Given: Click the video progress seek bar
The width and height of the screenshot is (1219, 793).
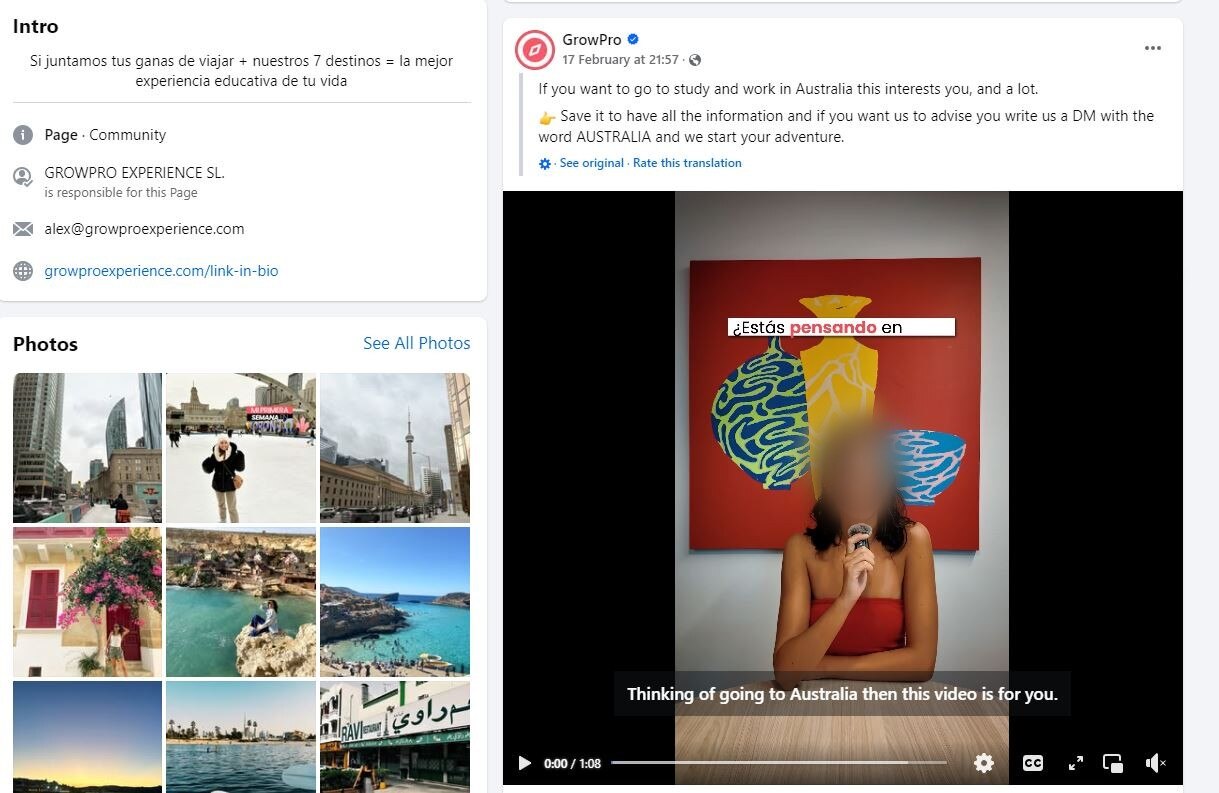Looking at the screenshot, I should [x=778, y=763].
